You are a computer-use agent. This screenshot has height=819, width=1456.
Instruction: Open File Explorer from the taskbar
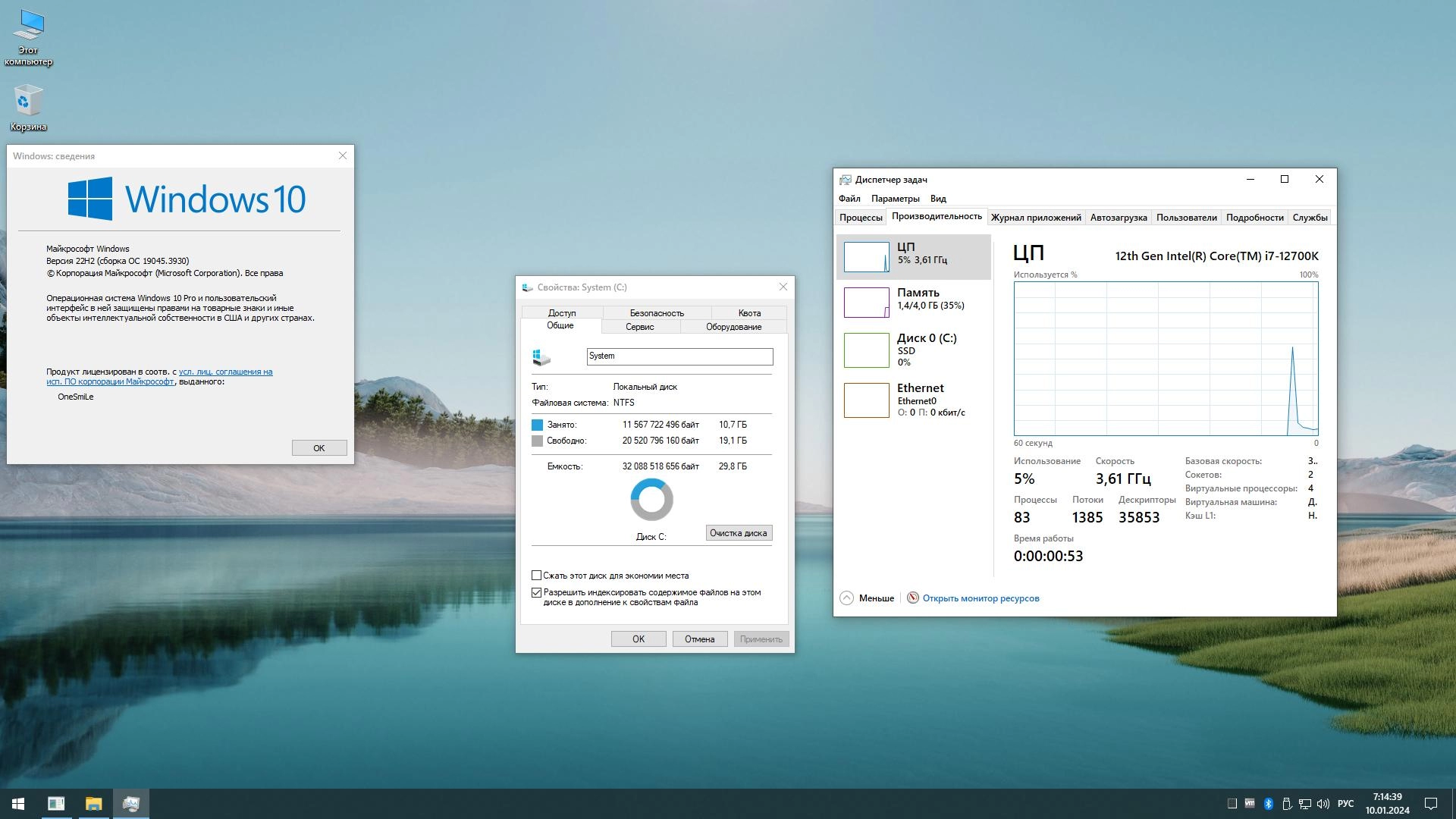93,804
